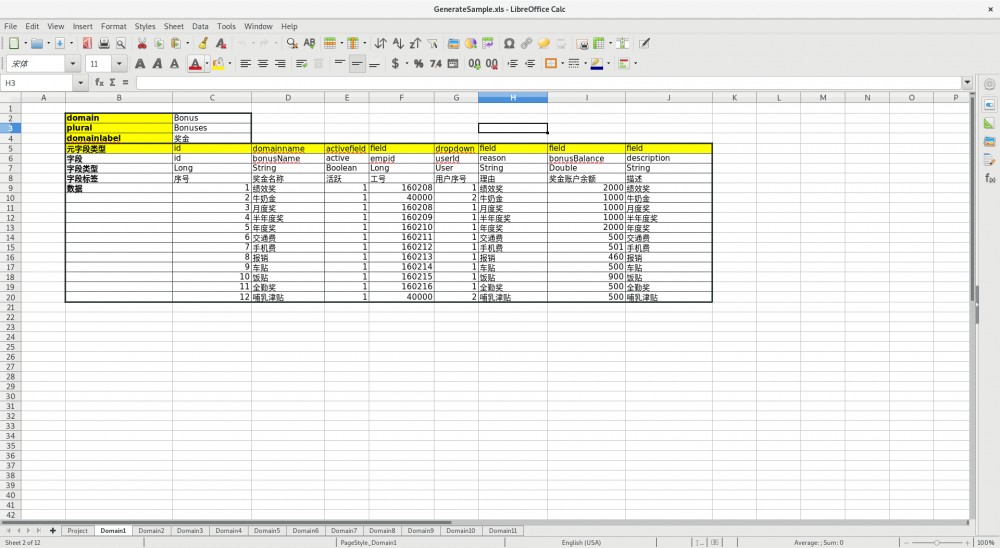Click the add new sheet plus button
Screen dimensions: 1000x548
52,530
